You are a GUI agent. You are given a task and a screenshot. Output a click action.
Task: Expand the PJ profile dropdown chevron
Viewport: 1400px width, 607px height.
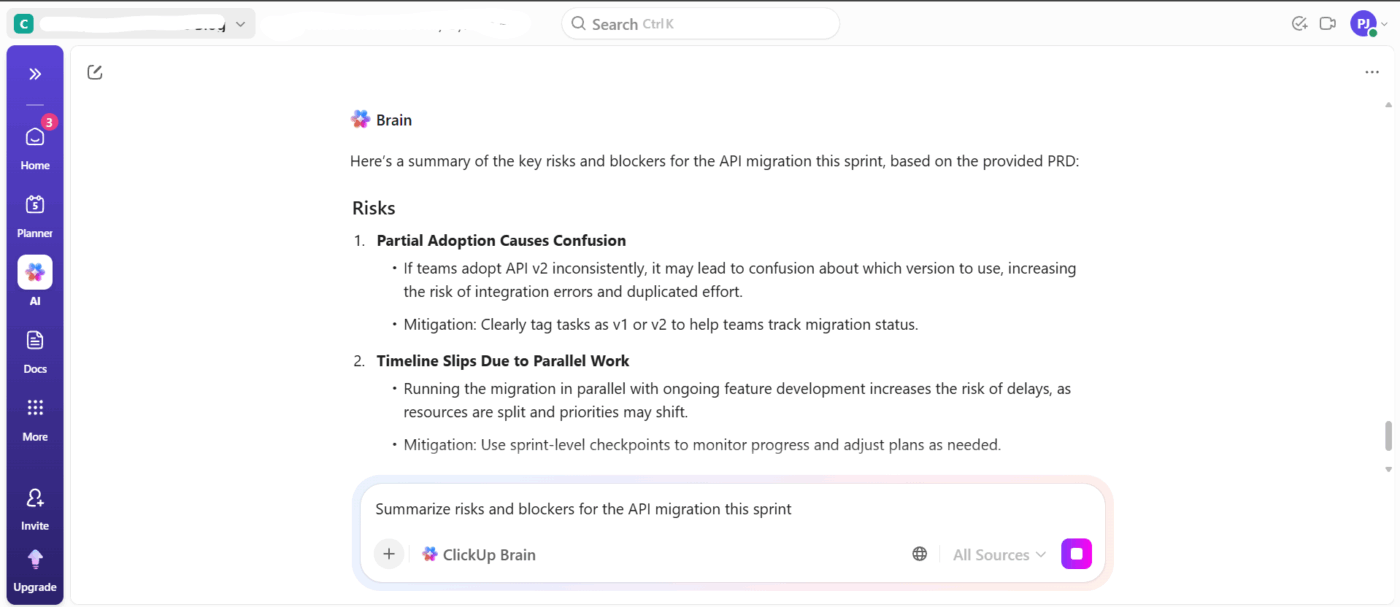(x=1385, y=23)
